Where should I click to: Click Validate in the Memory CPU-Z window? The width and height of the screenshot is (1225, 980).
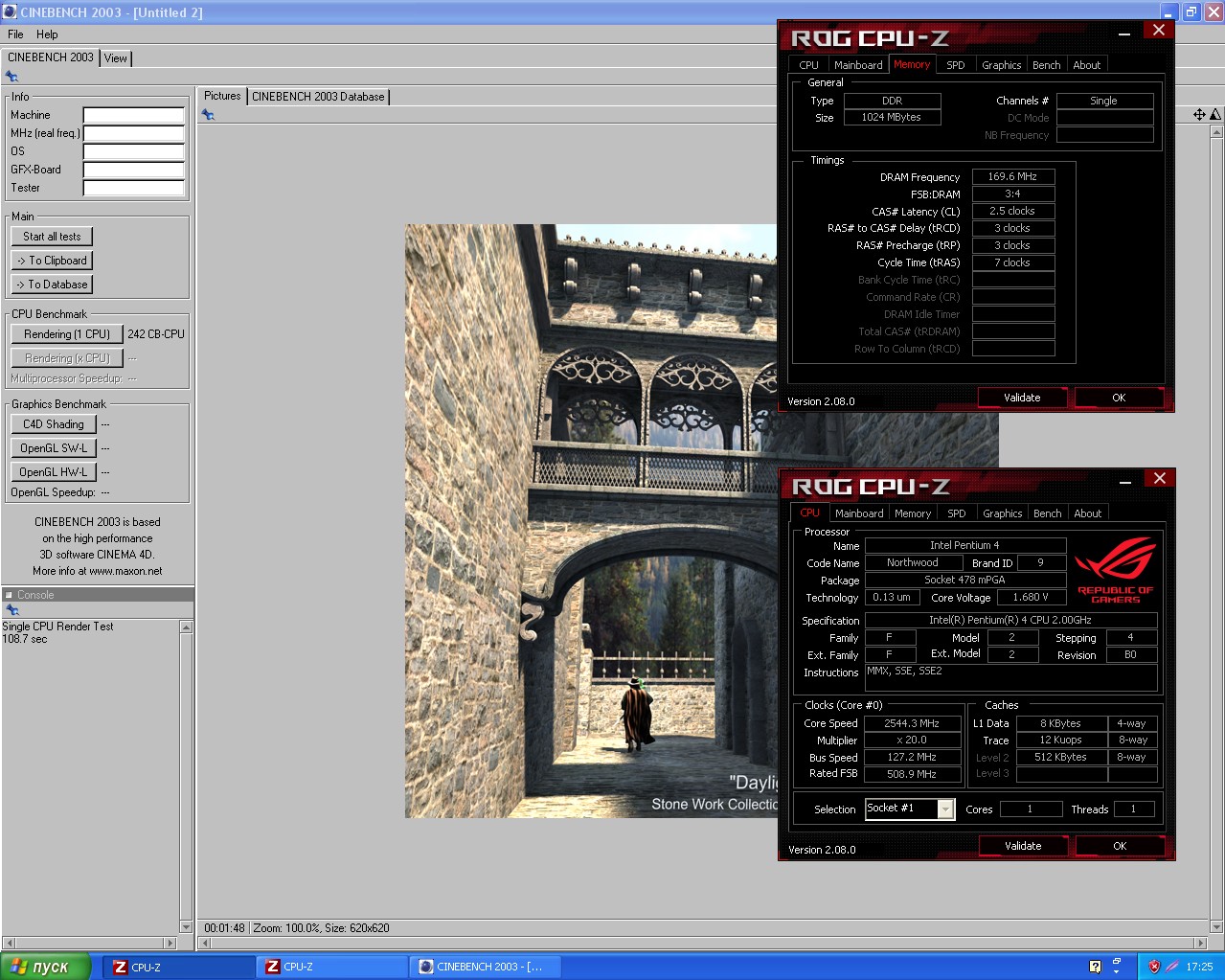pos(1022,398)
